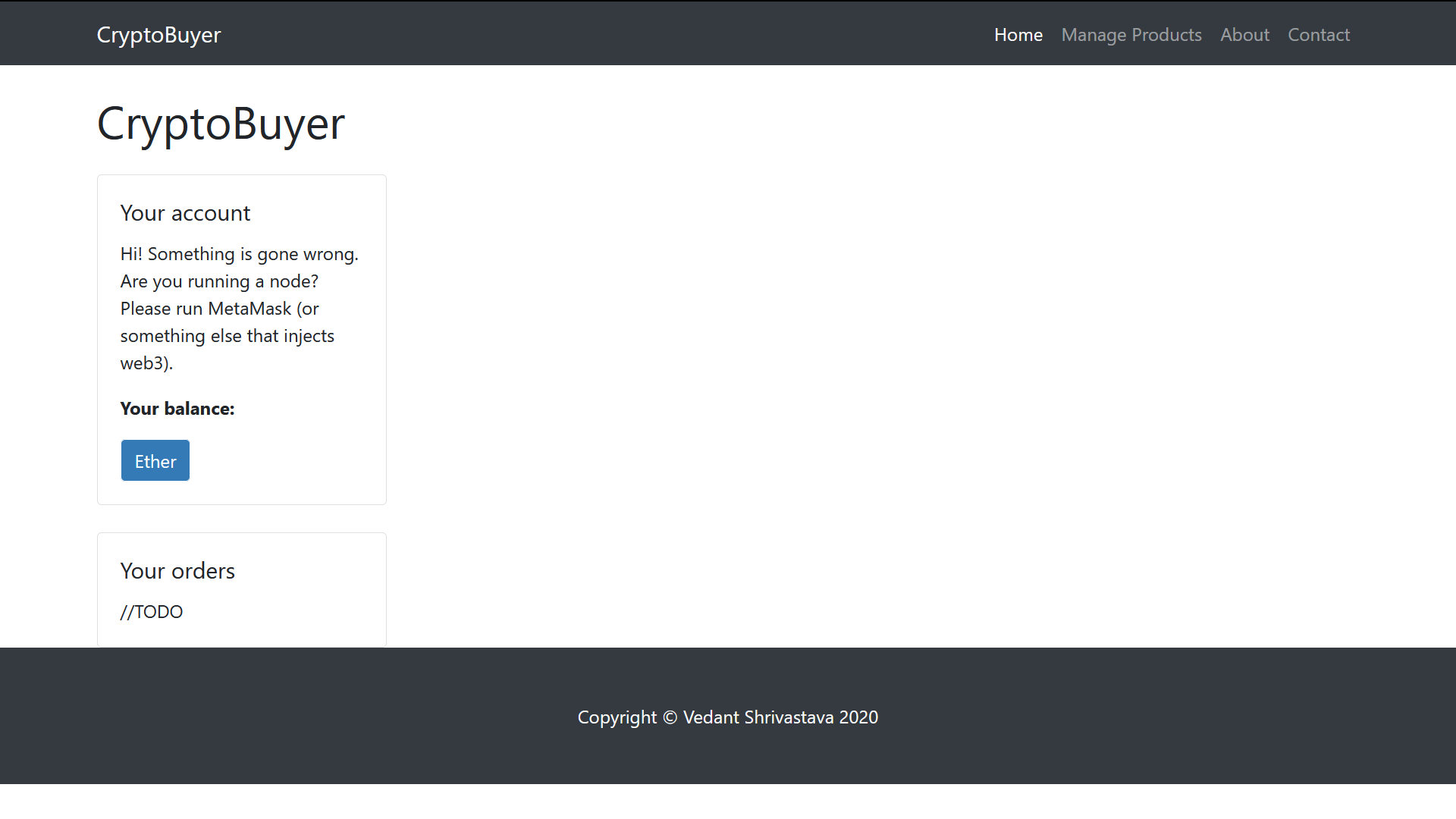Click the Your account card title
This screenshot has height=819, width=1456.
(x=185, y=213)
